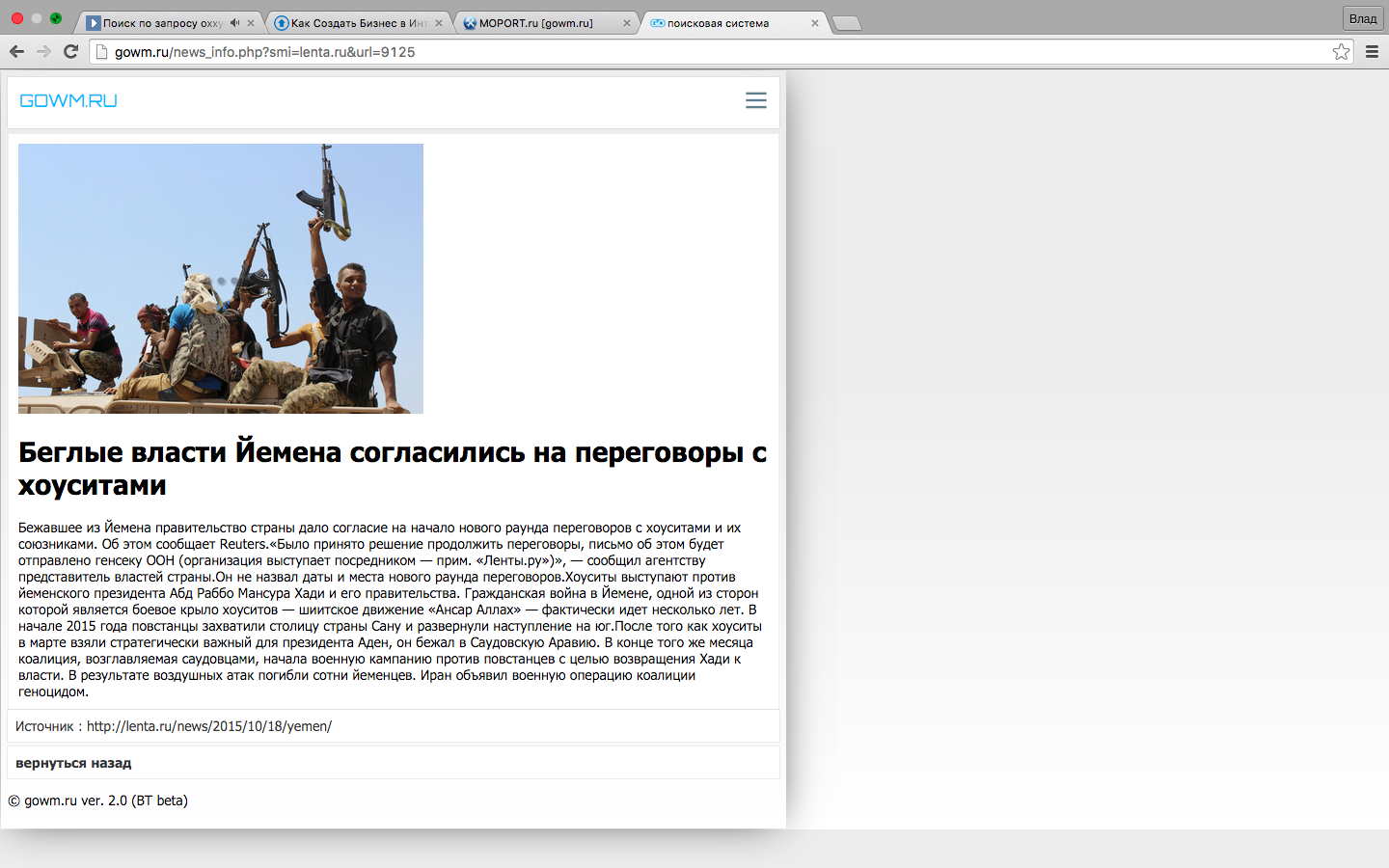Click the 'Влад' profile button
Screen dimensions: 1389x868
(1363, 18)
